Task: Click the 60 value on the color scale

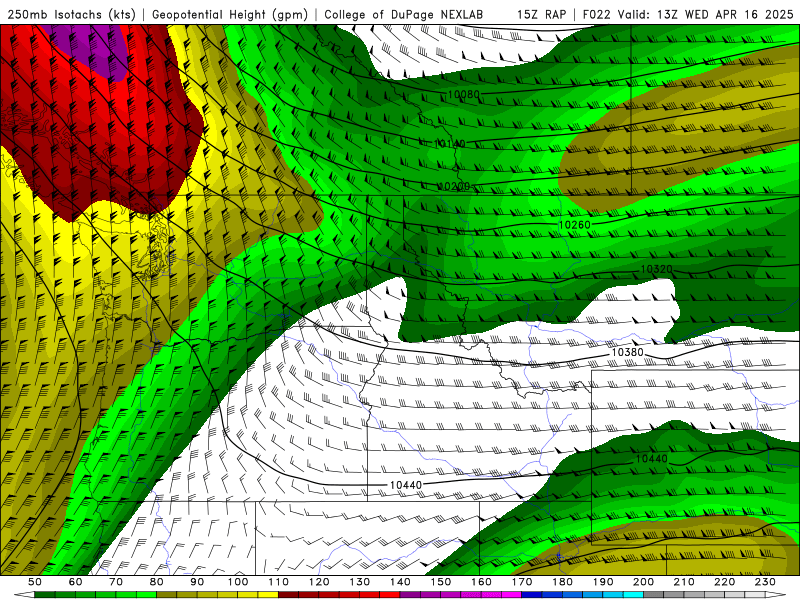Action: (x=76, y=582)
